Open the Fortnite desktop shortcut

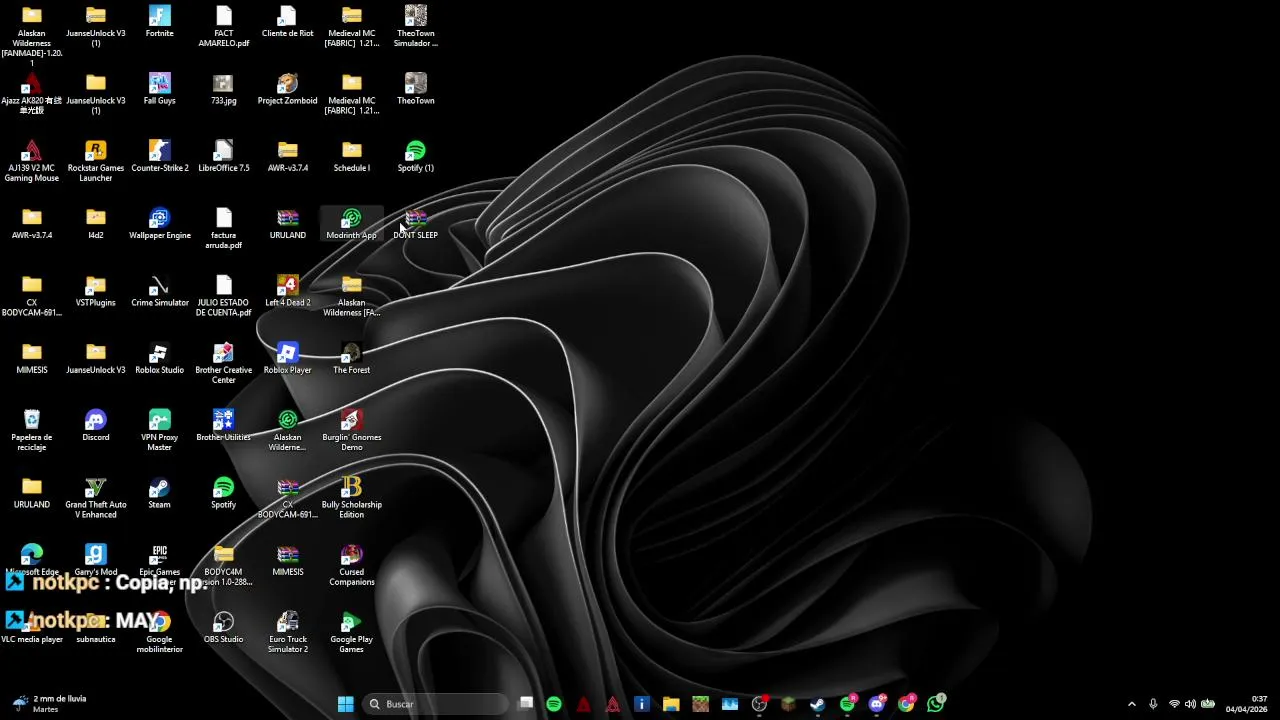(159, 22)
